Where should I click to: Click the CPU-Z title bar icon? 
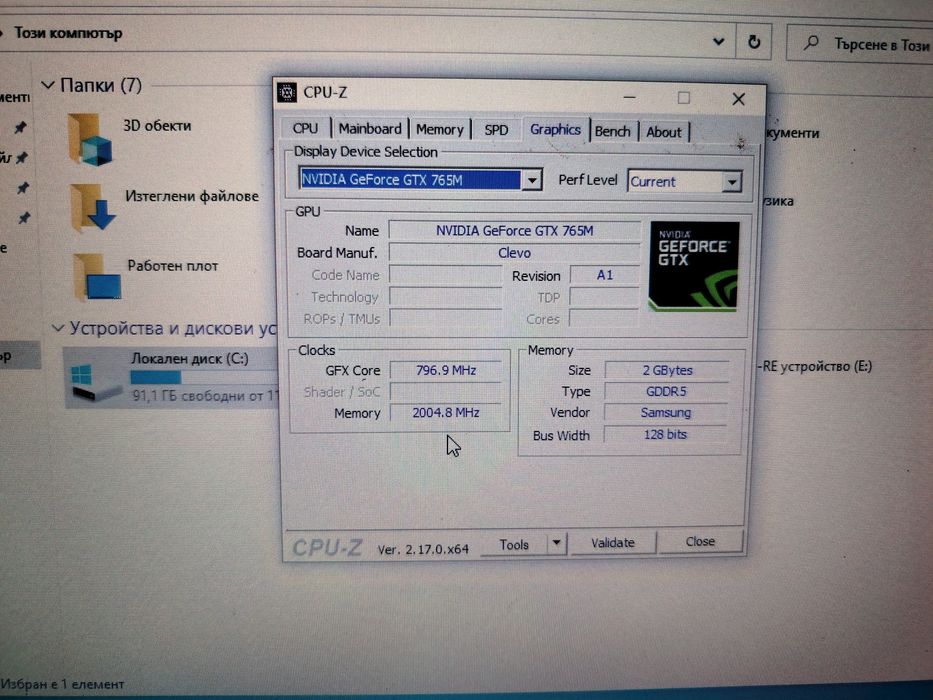click(287, 92)
